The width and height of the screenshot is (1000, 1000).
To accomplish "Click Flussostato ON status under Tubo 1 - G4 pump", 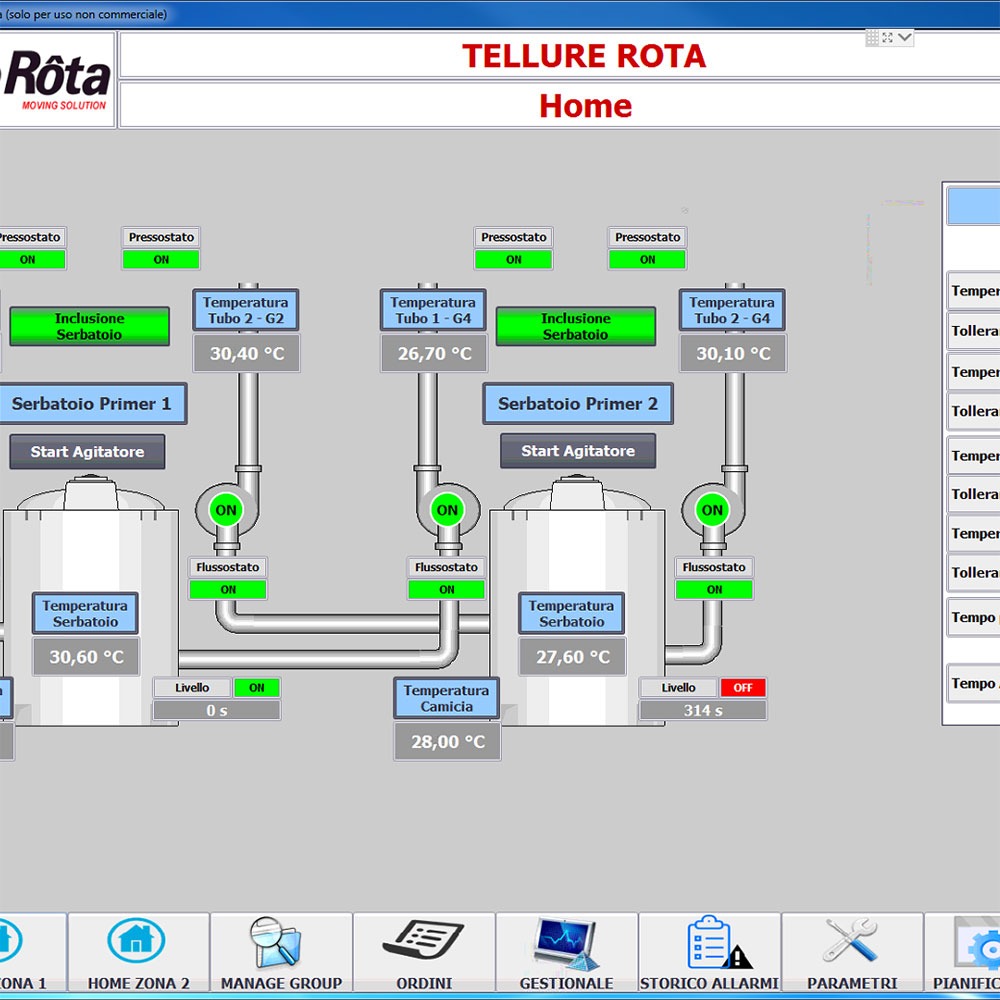I will (x=446, y=590).
